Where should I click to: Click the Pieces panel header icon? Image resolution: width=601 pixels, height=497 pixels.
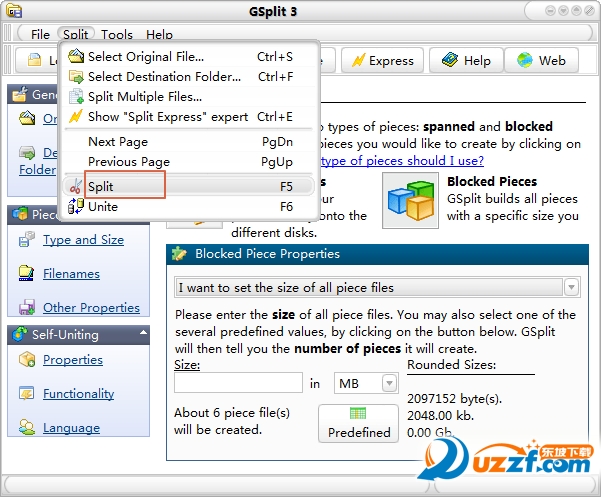pyautogui.click(x=20, y=214)
